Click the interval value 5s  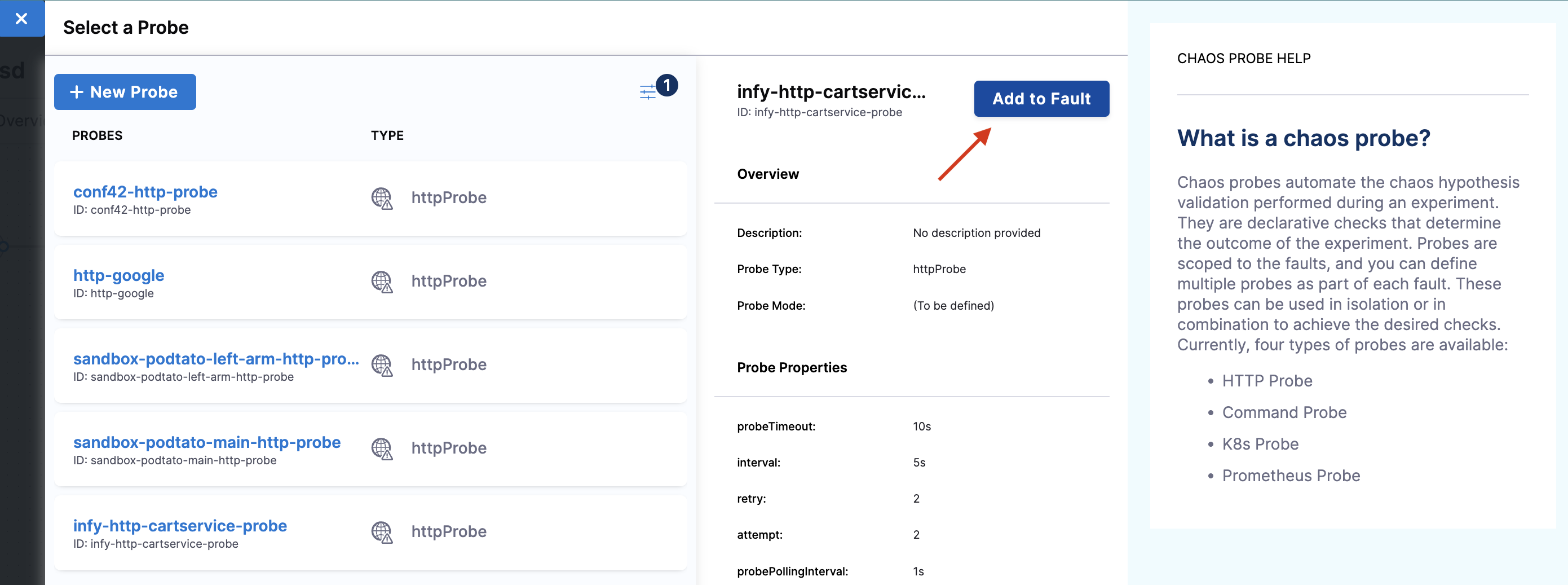919,463
